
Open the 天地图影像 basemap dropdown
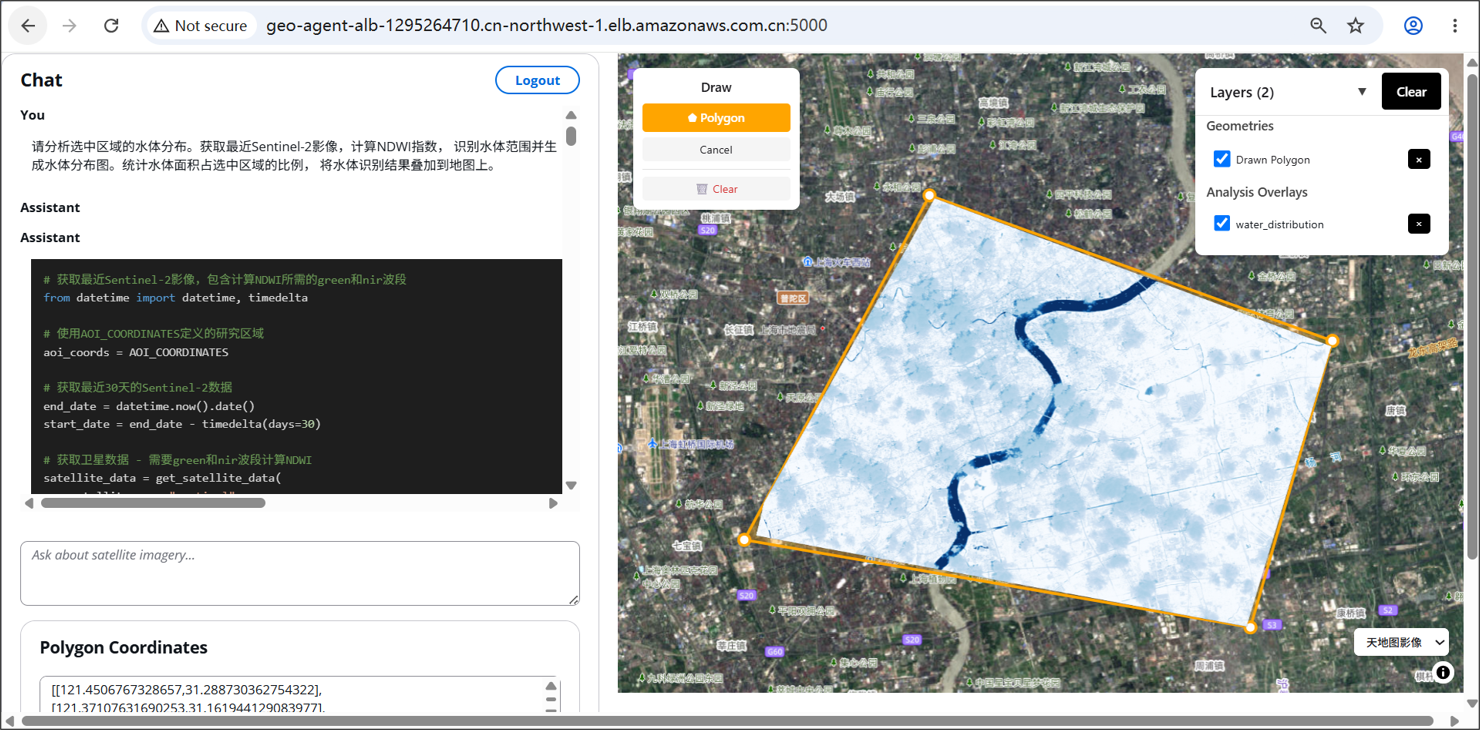tap(1401, 642)
